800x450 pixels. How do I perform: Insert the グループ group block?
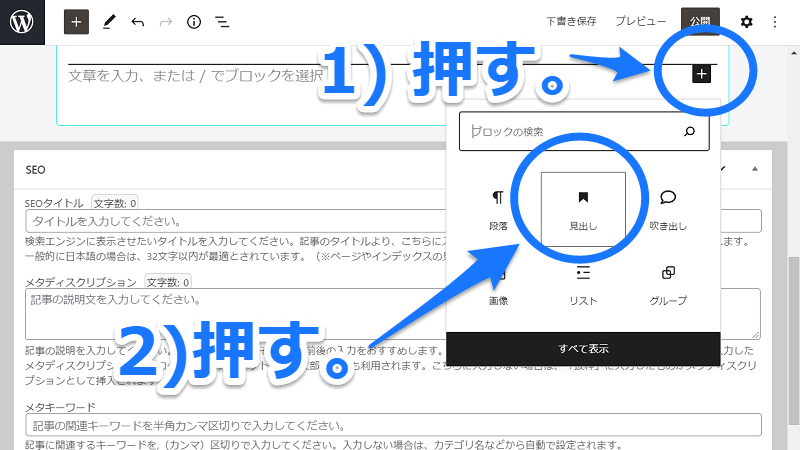tap(668, 284)
